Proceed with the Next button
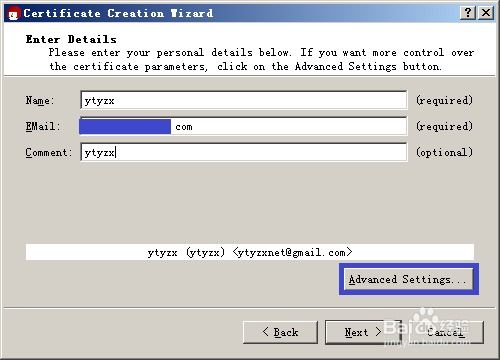The height and width of the screenshot is (360, 500). (x=363, y=332)
